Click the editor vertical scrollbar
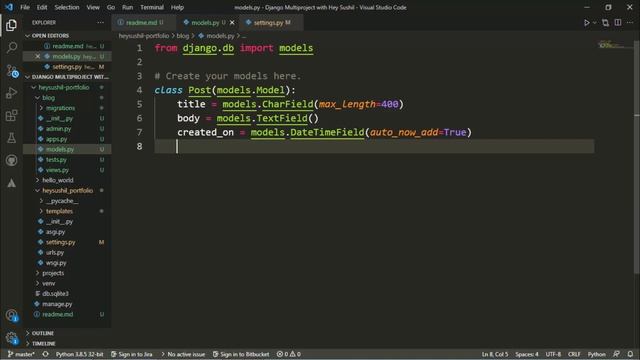This screenshot has width=640, height=360. [x=637, y=157]
